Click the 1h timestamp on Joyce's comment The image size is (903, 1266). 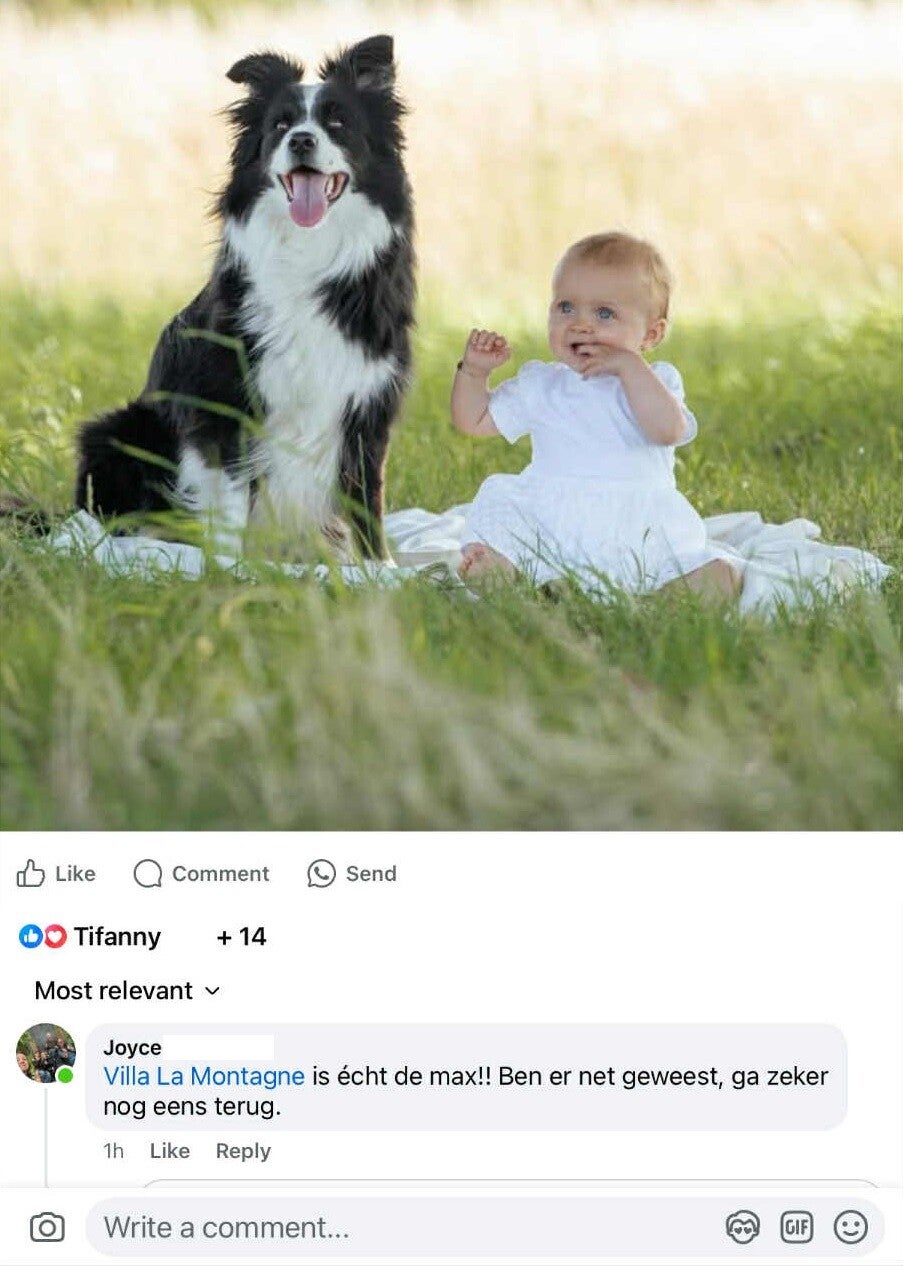pyautogui.click(x=114, y=1151)
